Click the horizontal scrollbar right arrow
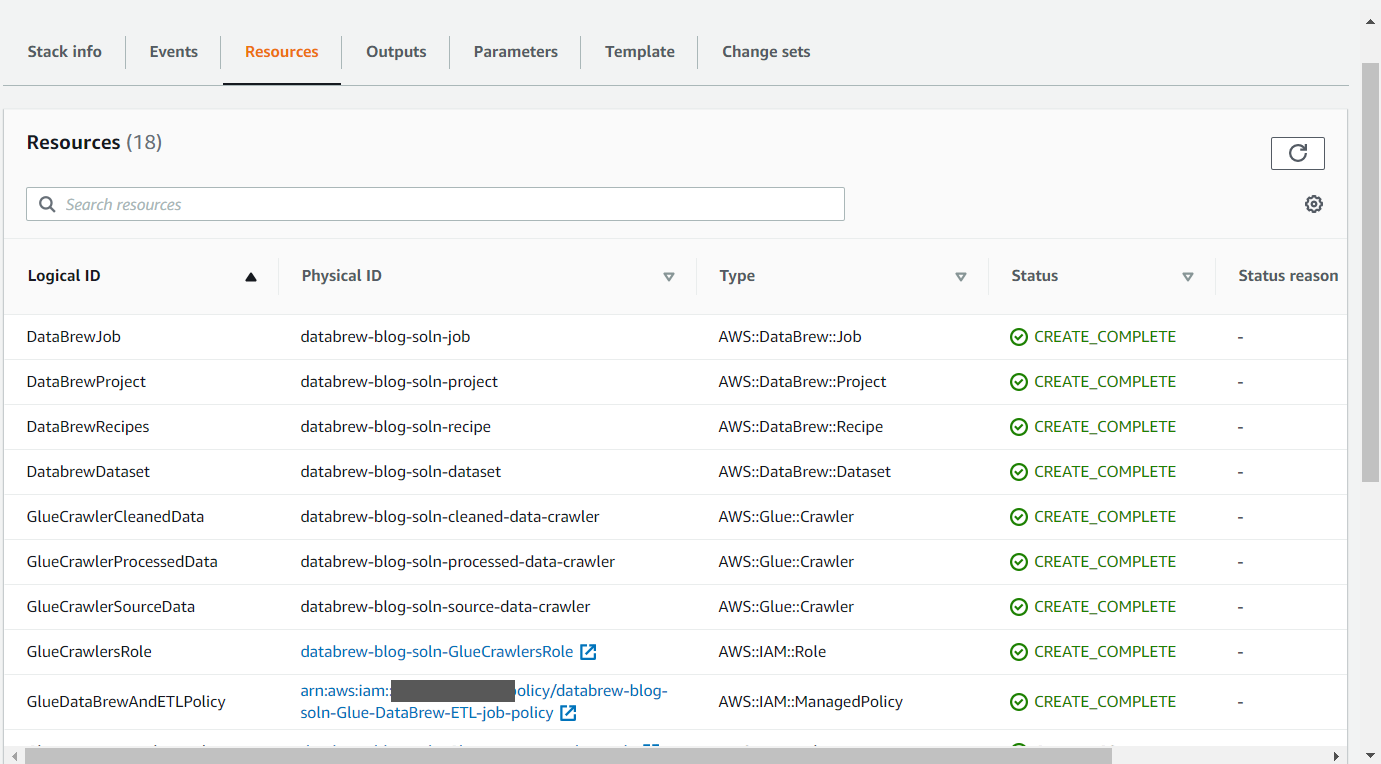 tap(1338, 755)
